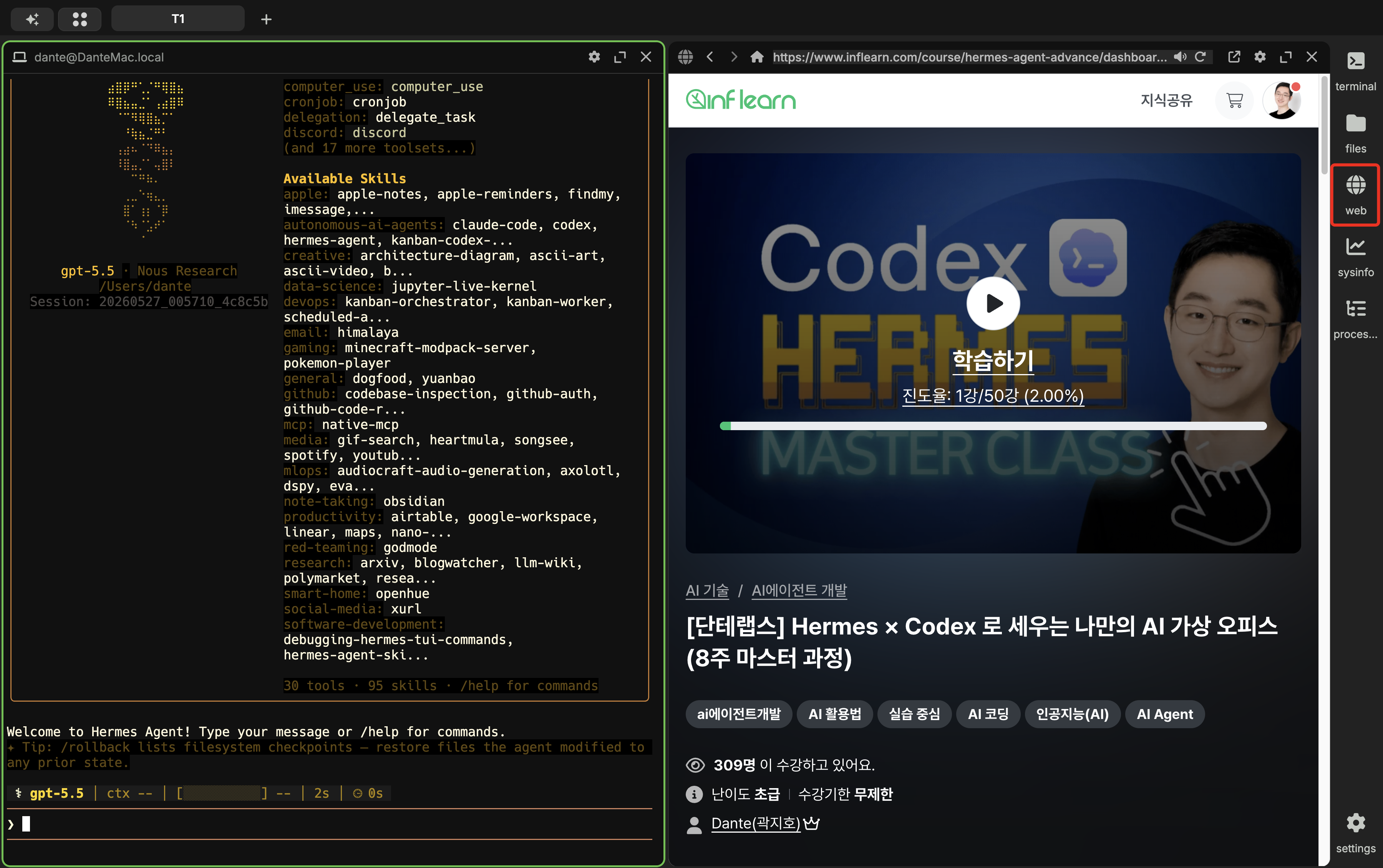Go back in the web pane
Screen dimensions: 1383x868
click(x=710, y=57)
